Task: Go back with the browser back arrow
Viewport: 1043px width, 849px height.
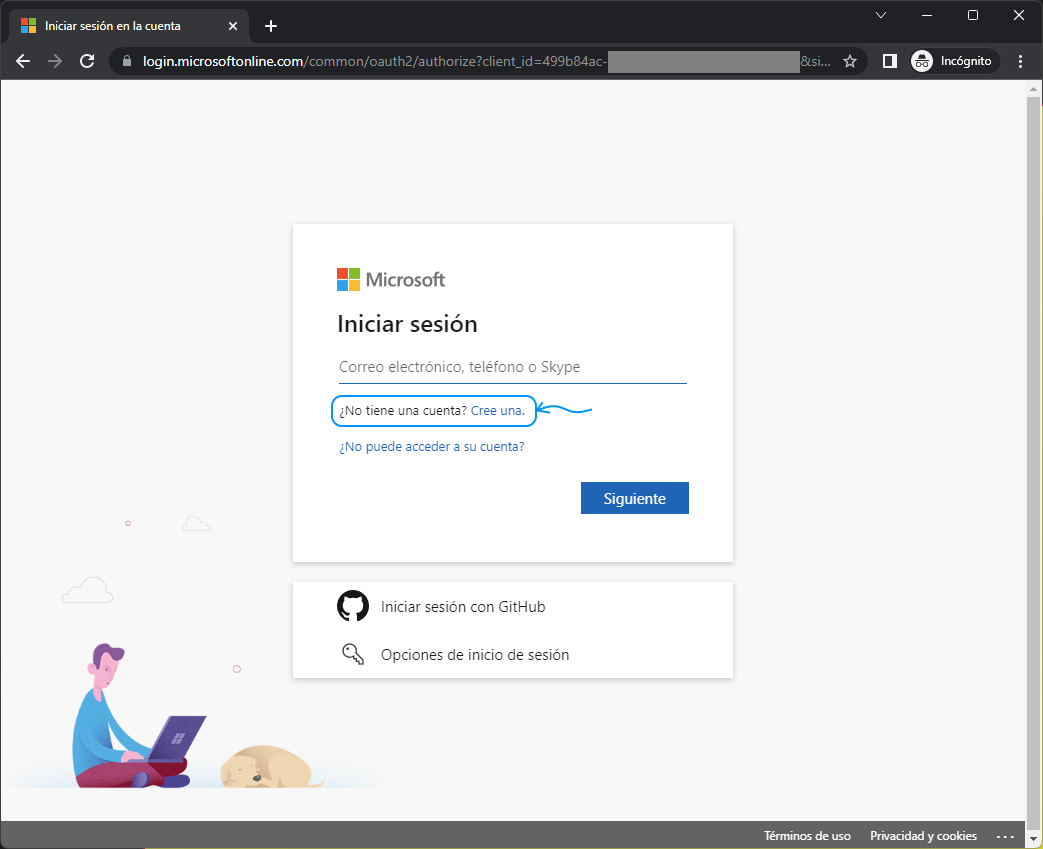Action: [x=23, y=61]
